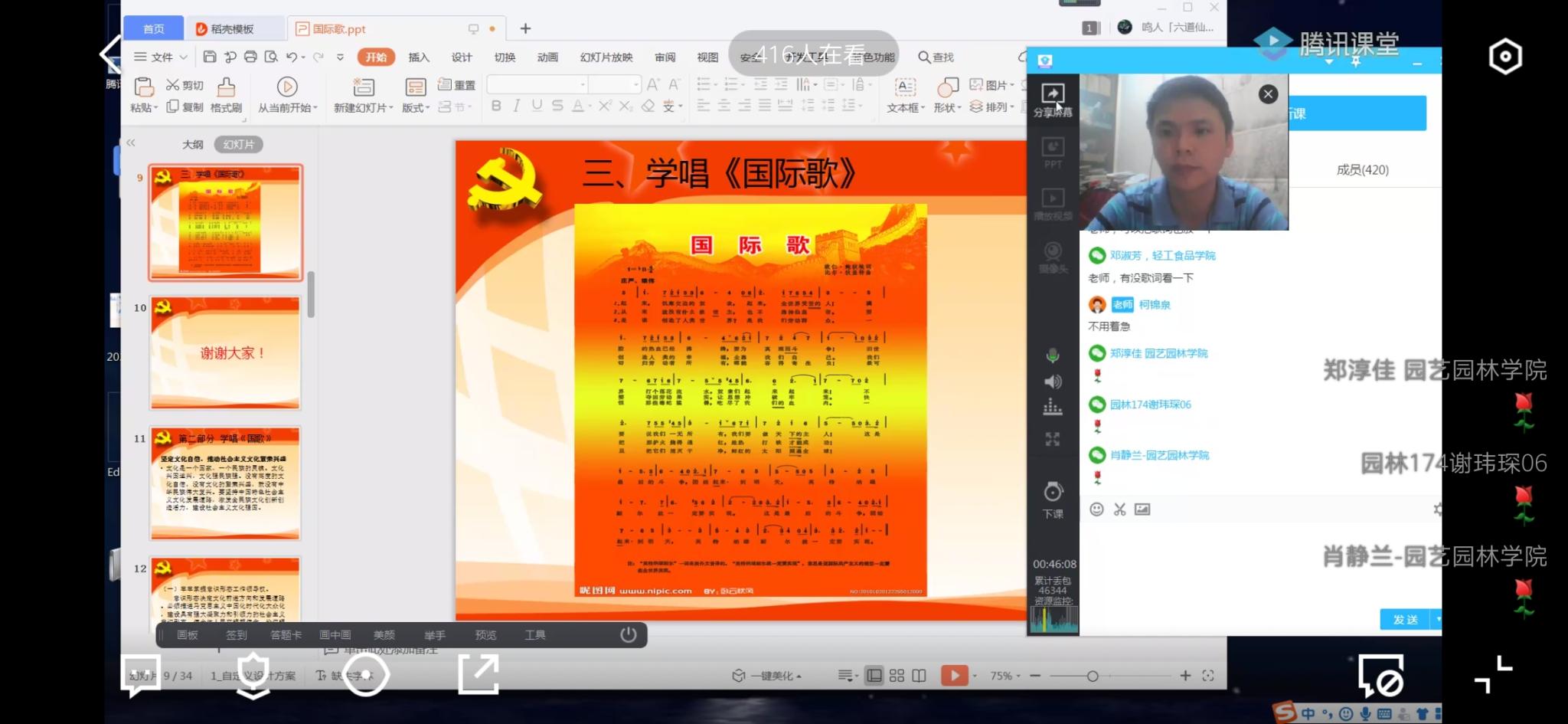This screenshot has height=724, width=1568.
Task: Toggle Italic formatting
Action: tap(517, 106)
